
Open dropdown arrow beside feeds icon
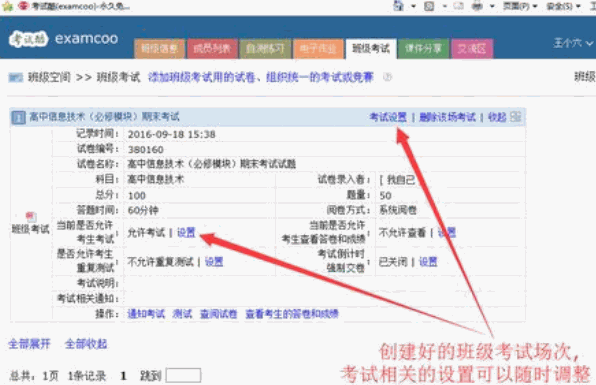pos(444,6)
